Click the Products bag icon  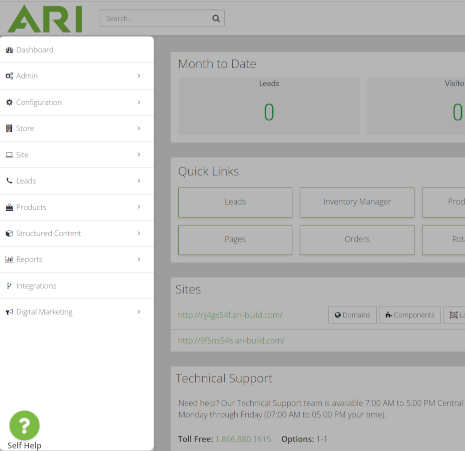tap(9, 207)
